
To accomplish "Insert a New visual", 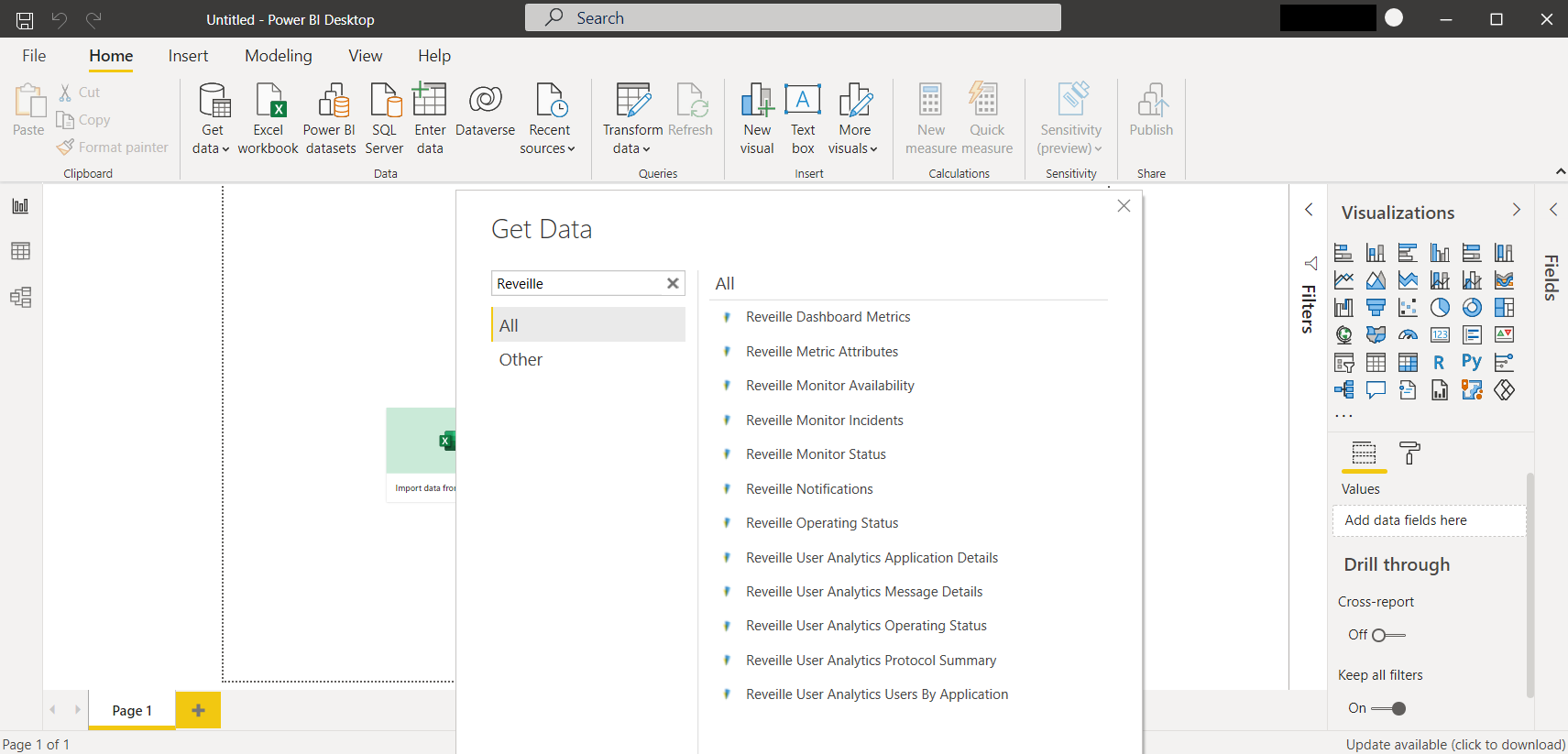I will (757, 119).
